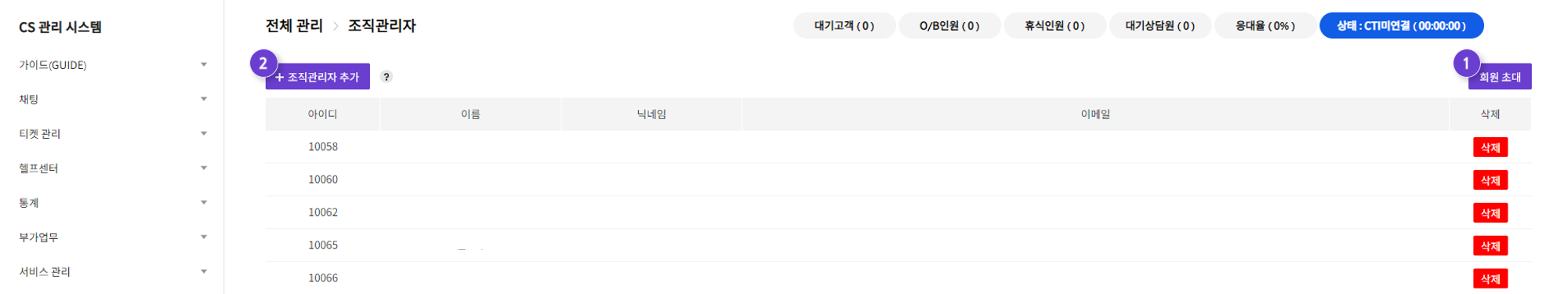Click the 대기고객 (0) status pill

click(x=844, y=26)
